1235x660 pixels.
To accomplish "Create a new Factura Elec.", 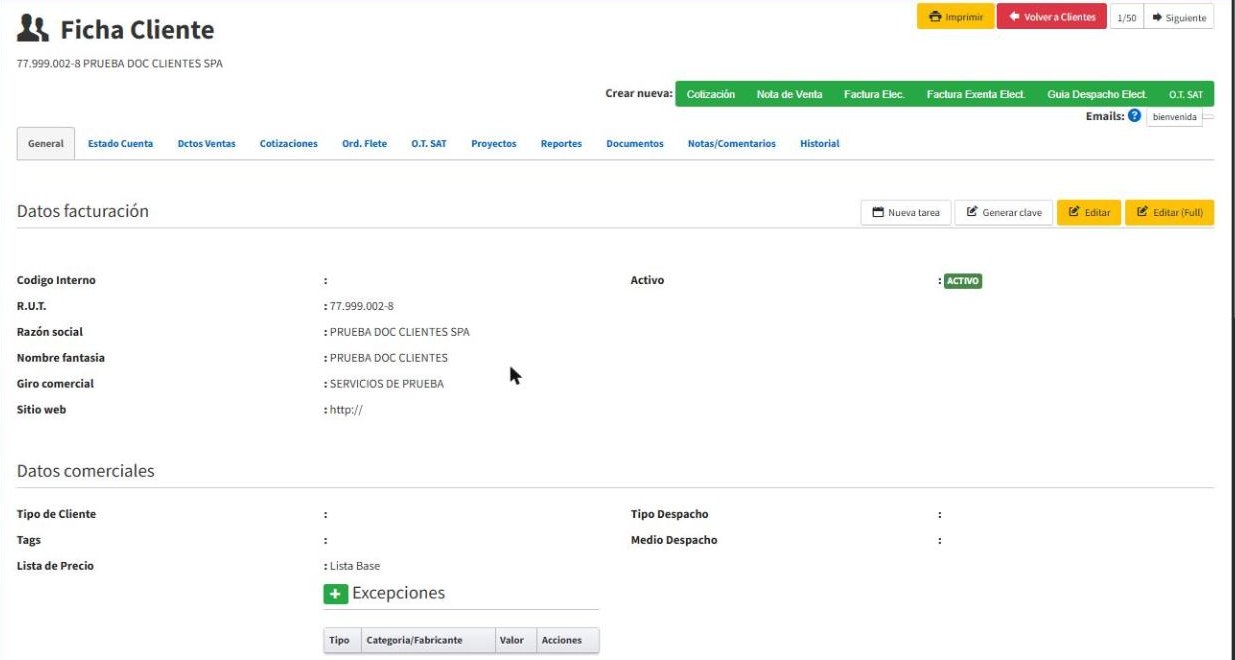I will coord(874,94).
